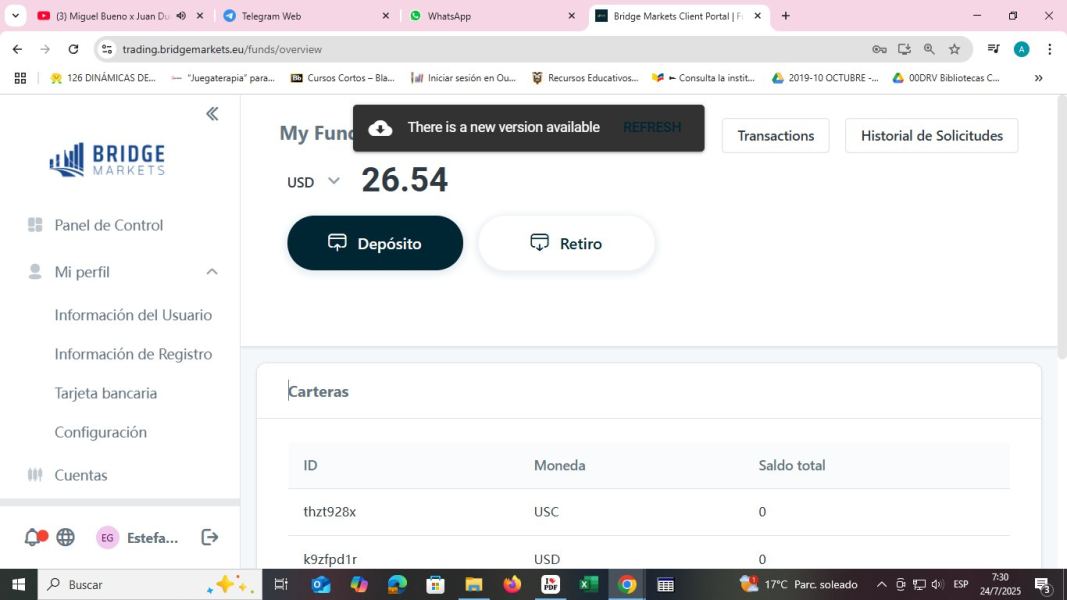This screenshot has width=1067, height=600.
Task: Click the Saldo total column header
Action: 792,465
